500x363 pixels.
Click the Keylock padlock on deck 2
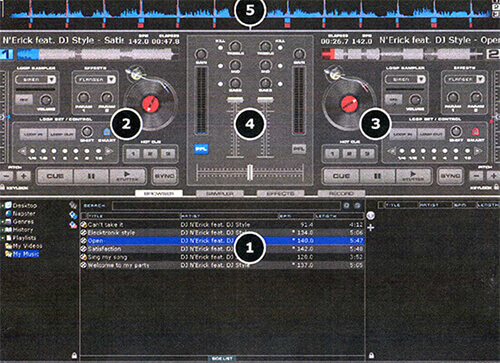pyautogui.click(x=496, y=187)
